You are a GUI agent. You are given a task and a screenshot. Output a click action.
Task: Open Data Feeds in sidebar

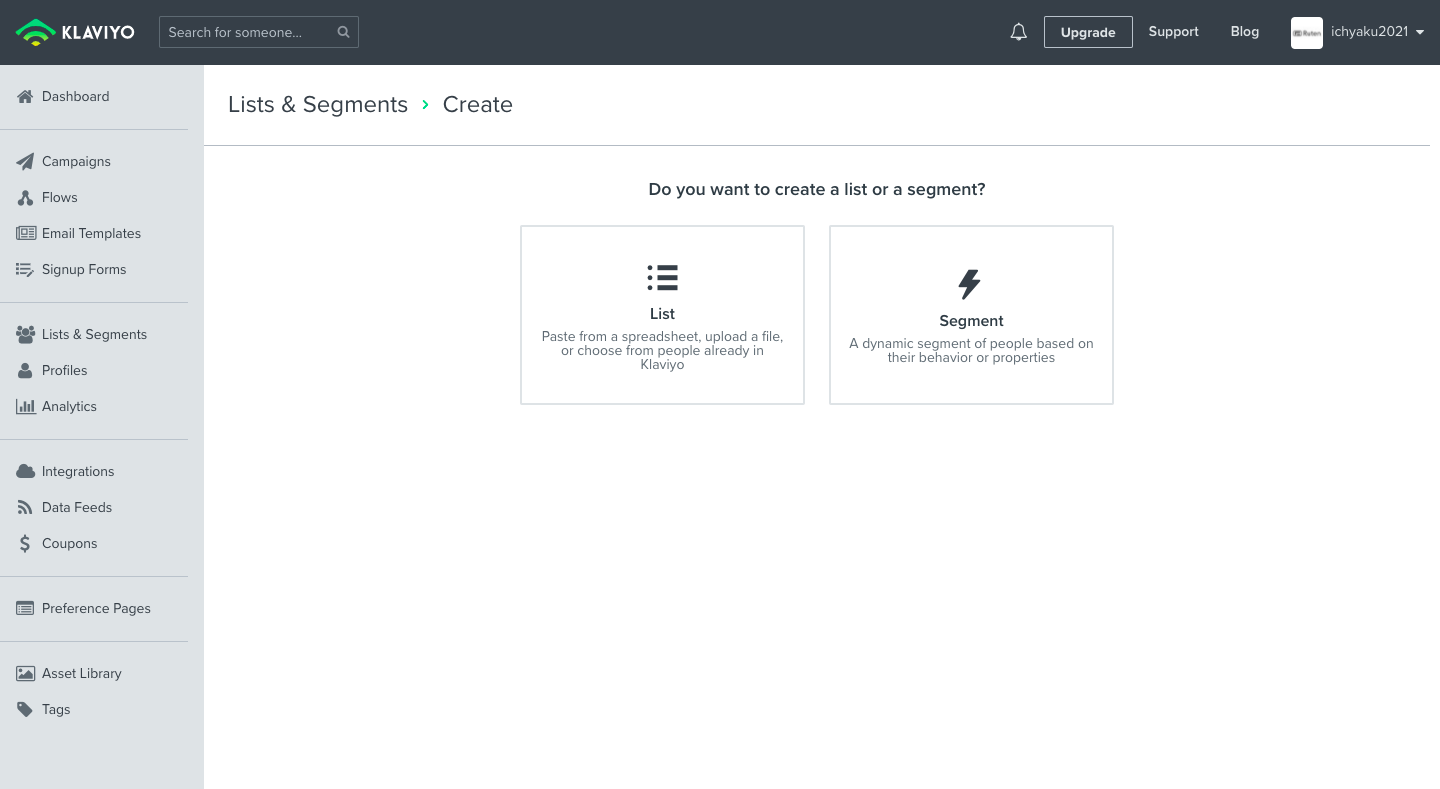tap(77, 507)
